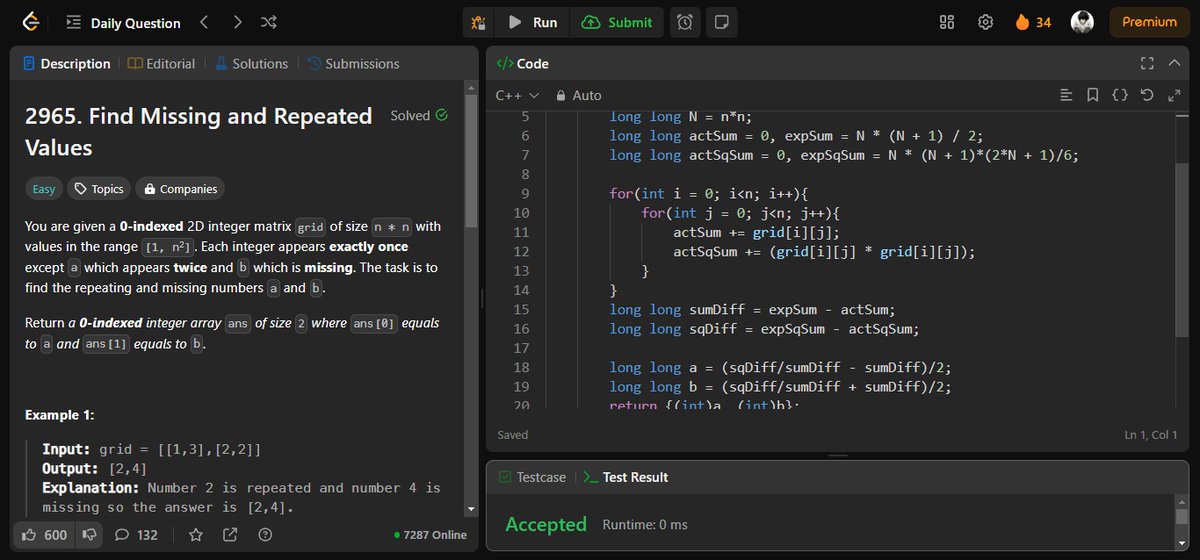Click the problem title 2965
This screenshot has width=1200, height=560.
click(198, 131)
